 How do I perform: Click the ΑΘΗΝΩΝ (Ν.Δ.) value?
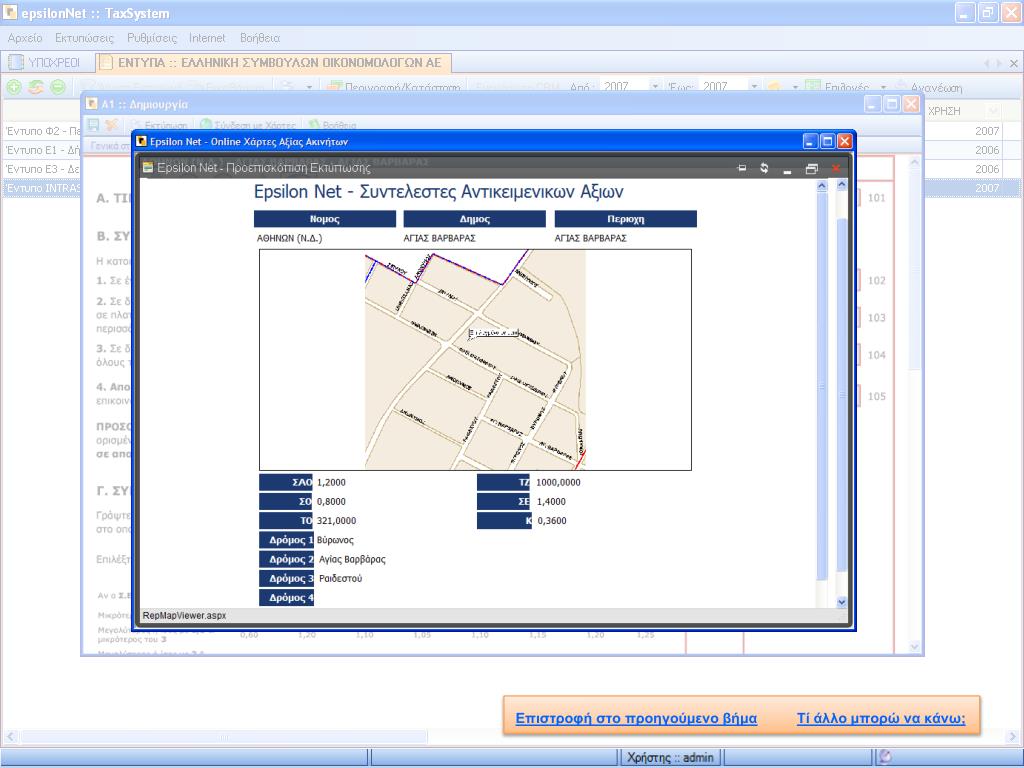289,238
